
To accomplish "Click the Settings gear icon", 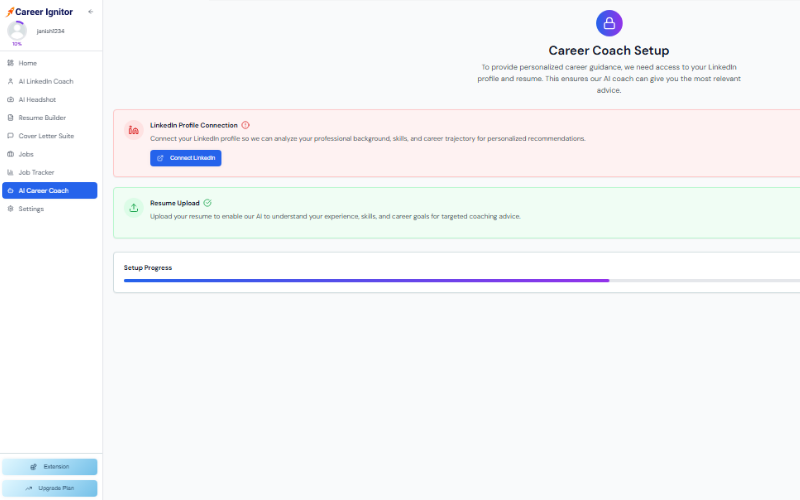I will (10, 208).
